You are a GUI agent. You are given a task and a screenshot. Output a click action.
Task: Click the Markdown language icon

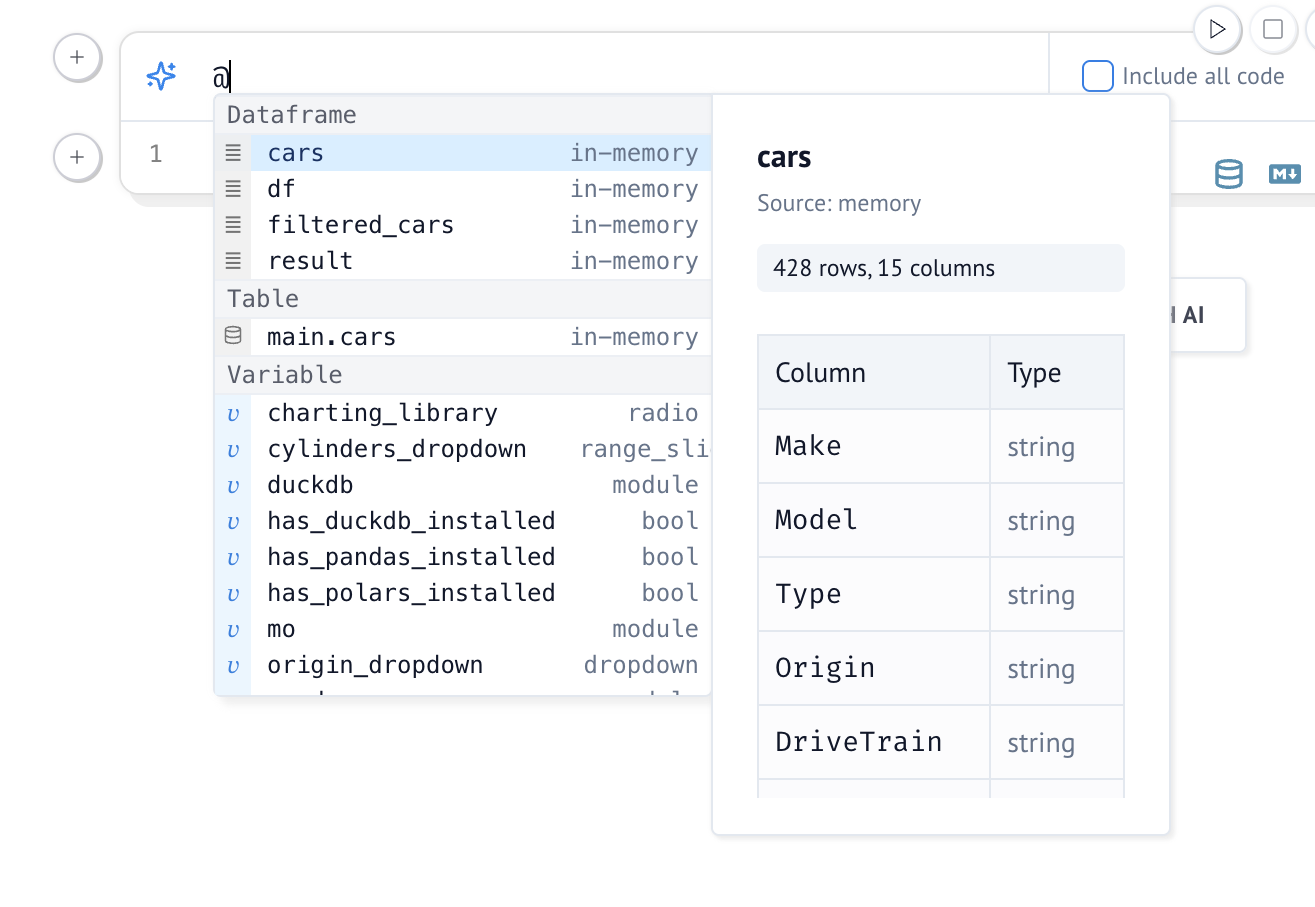pos(1284,174)
